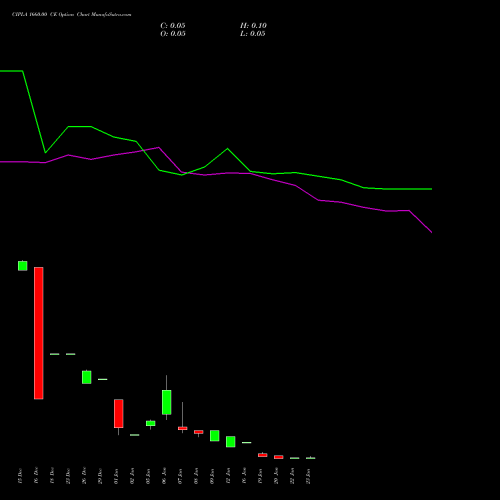Select the red candlestick with long wick above 07 Jan
This screenshot has height=500, width=500.
coord(183,428)
